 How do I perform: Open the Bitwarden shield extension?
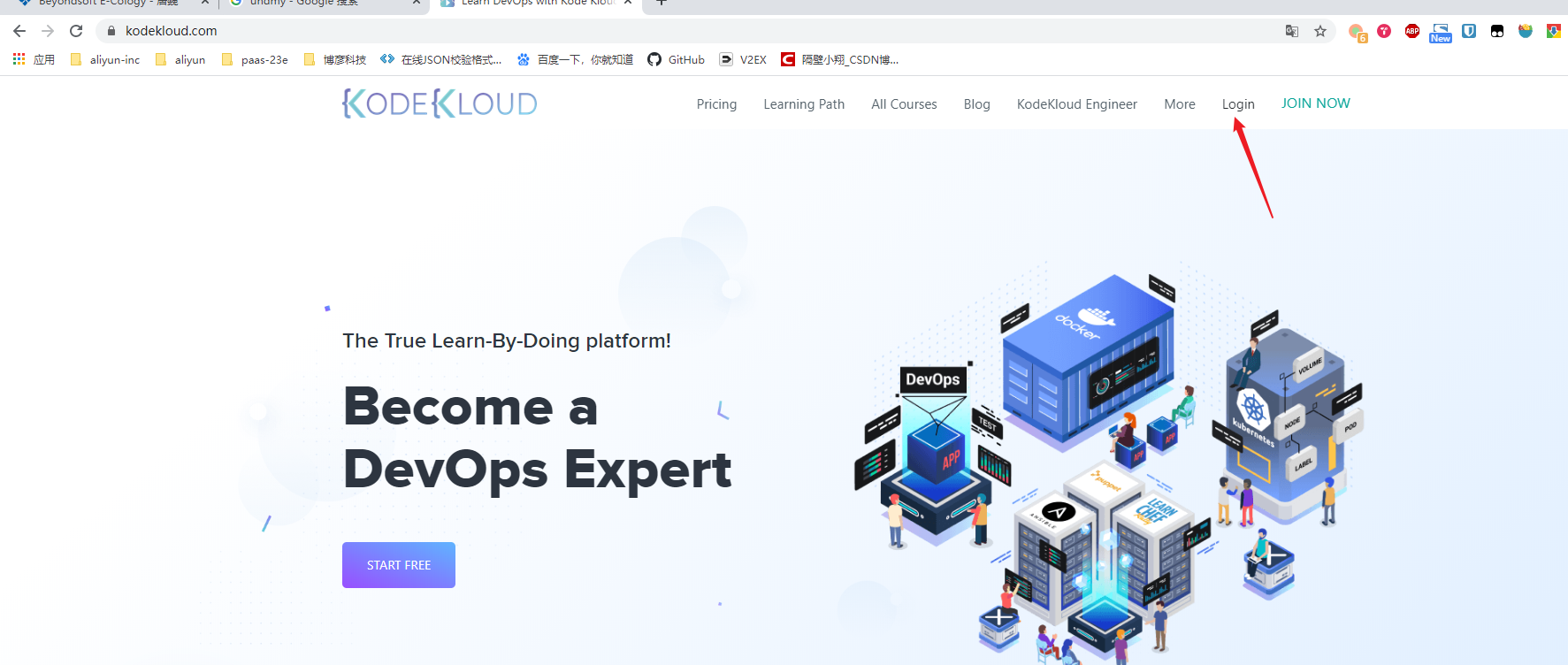click(x=1469, y=31)
